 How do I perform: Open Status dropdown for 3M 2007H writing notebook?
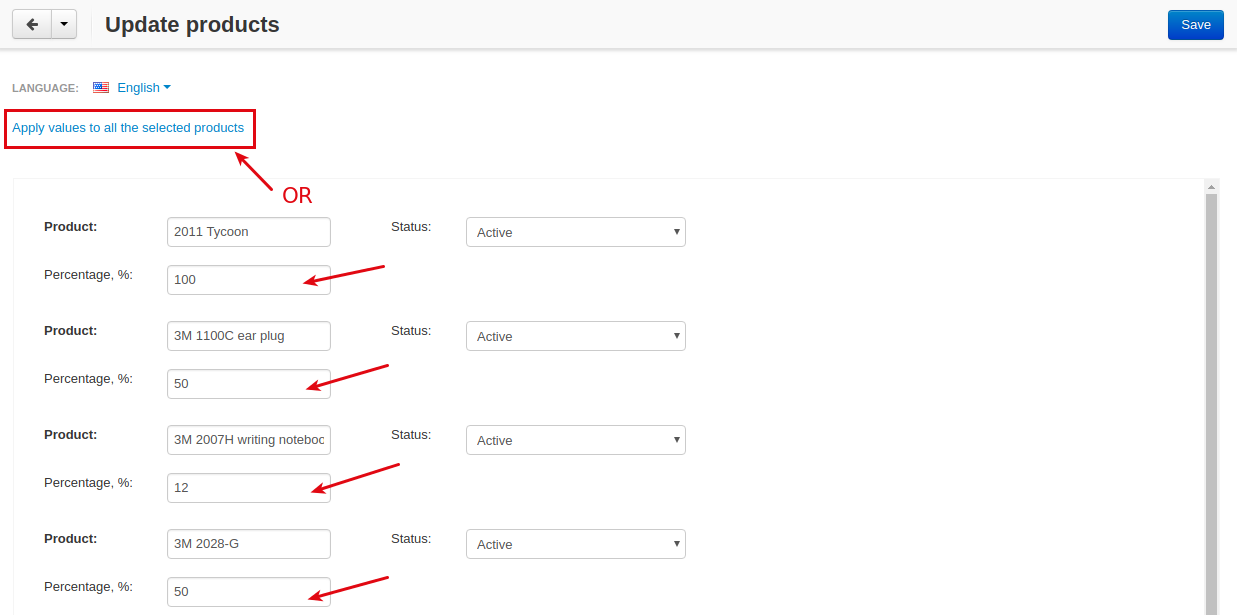click(576, 440)
